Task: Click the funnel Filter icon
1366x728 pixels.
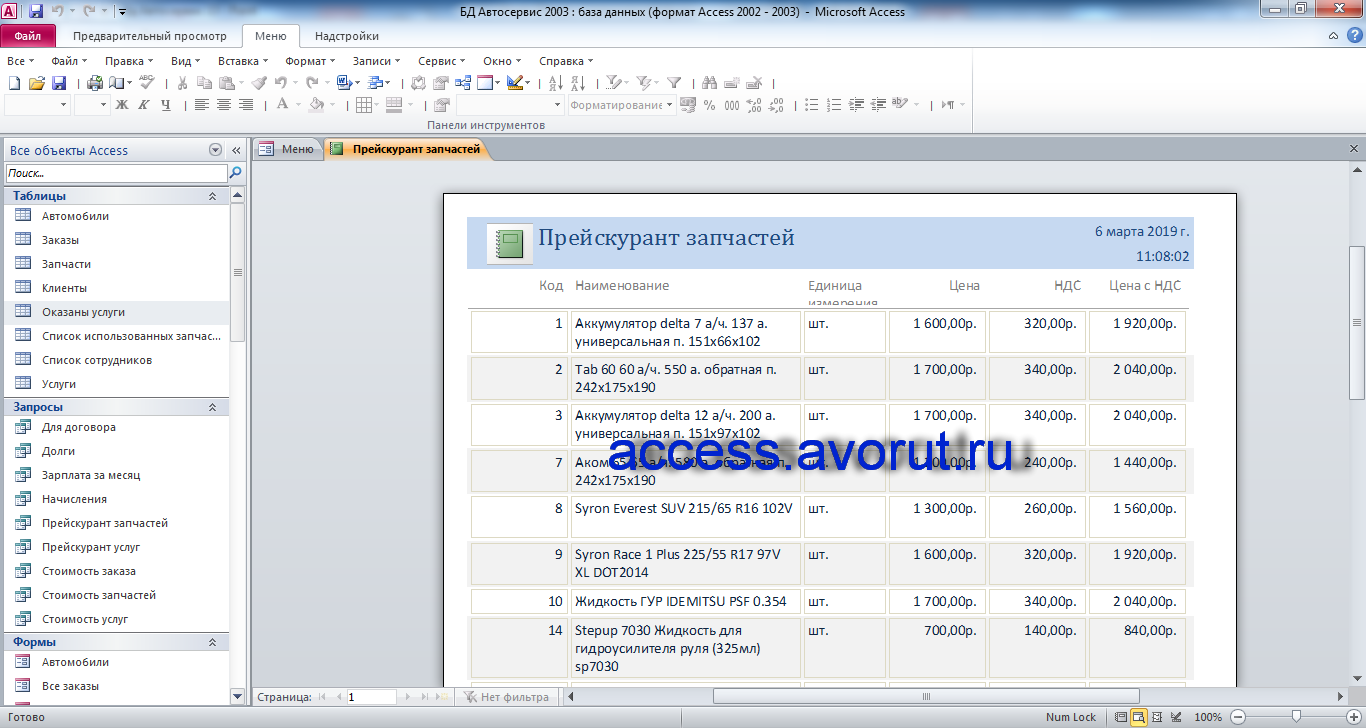Action: tap(674, 83)
